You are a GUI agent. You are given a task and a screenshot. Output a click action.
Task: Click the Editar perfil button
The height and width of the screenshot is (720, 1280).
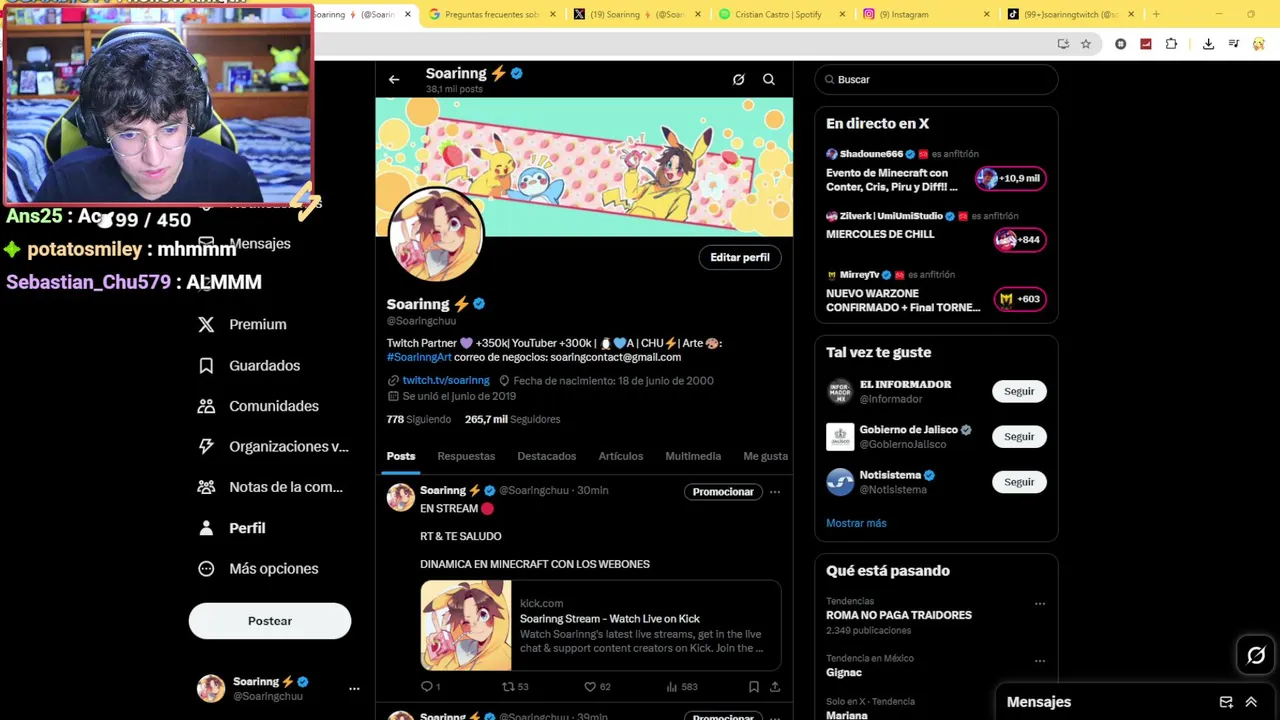[740, 257]
